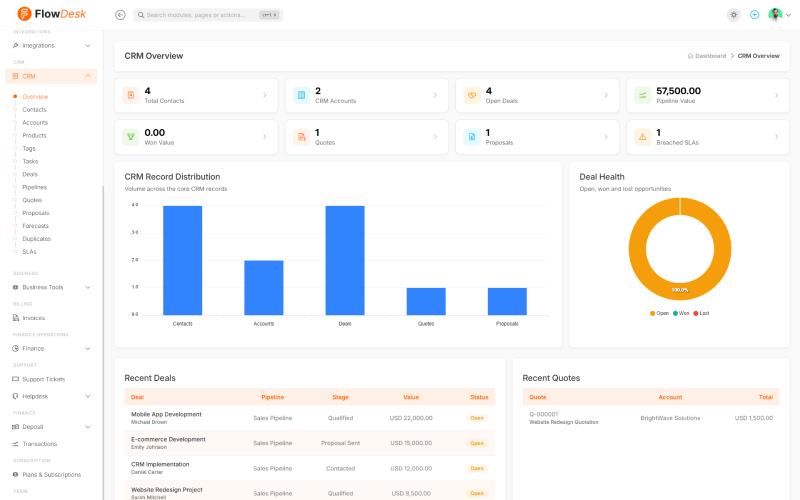Open quote Q-000001

click(x=544, y=414)
